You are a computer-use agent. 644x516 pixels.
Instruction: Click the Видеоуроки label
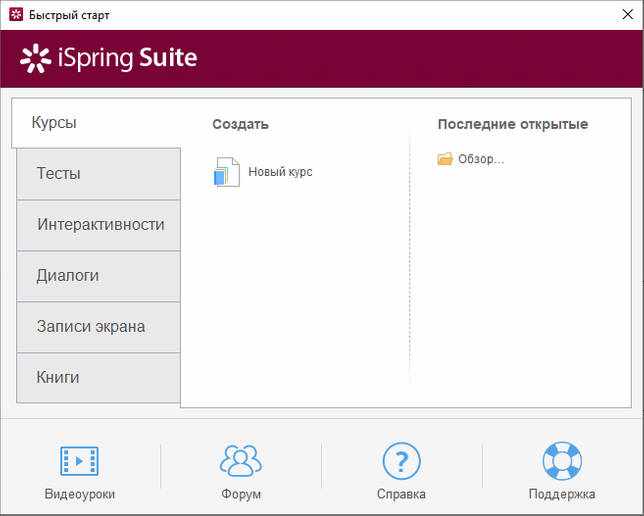point(80,494)
